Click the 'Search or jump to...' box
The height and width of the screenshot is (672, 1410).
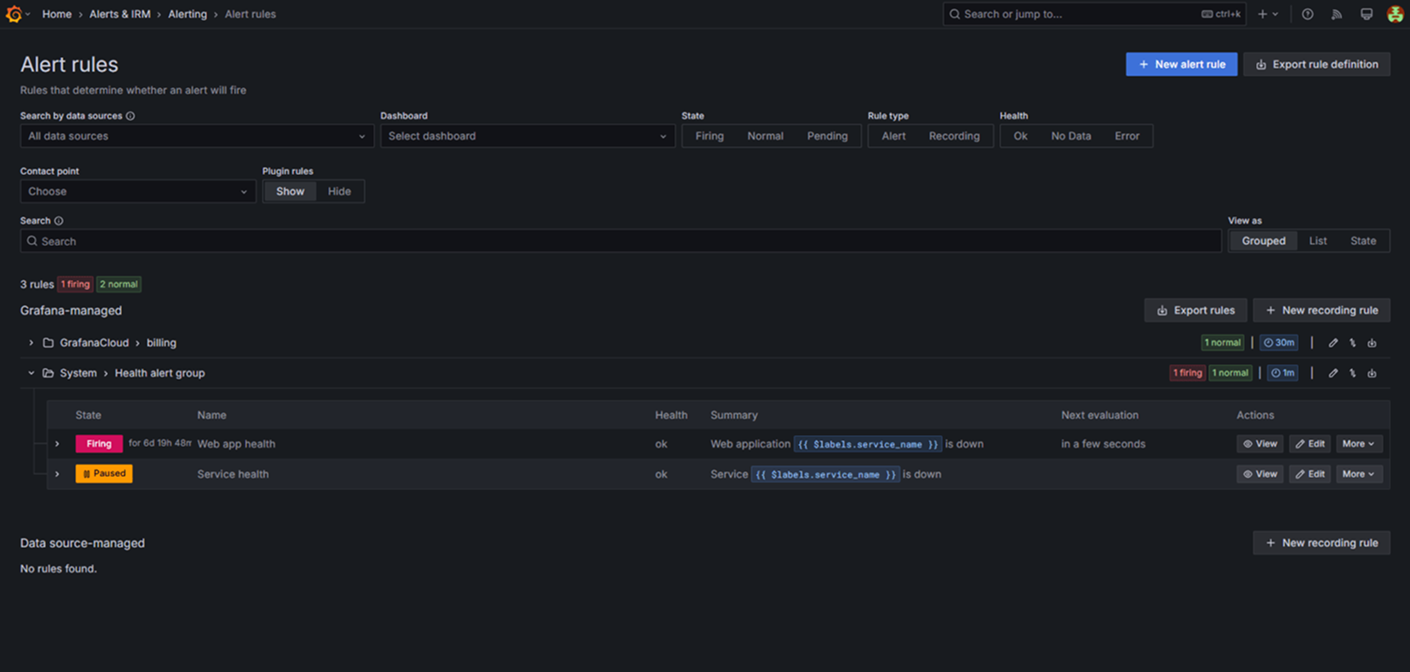coord(1095,14)
